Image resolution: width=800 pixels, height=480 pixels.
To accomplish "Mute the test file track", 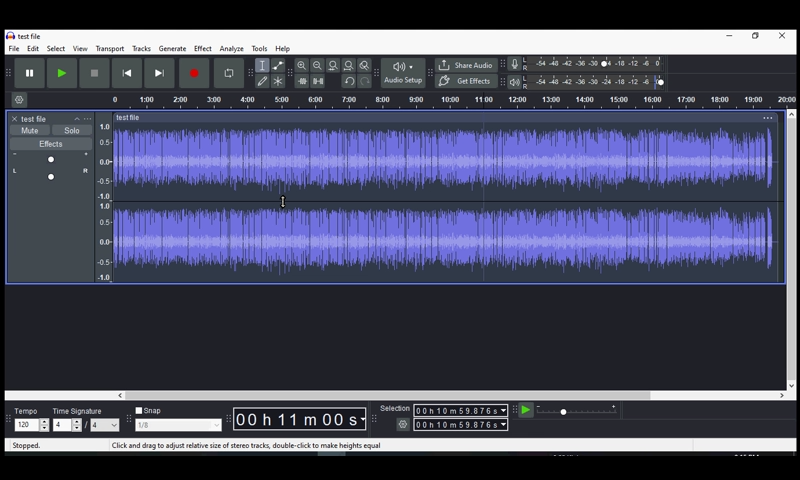I will point(30,131).
